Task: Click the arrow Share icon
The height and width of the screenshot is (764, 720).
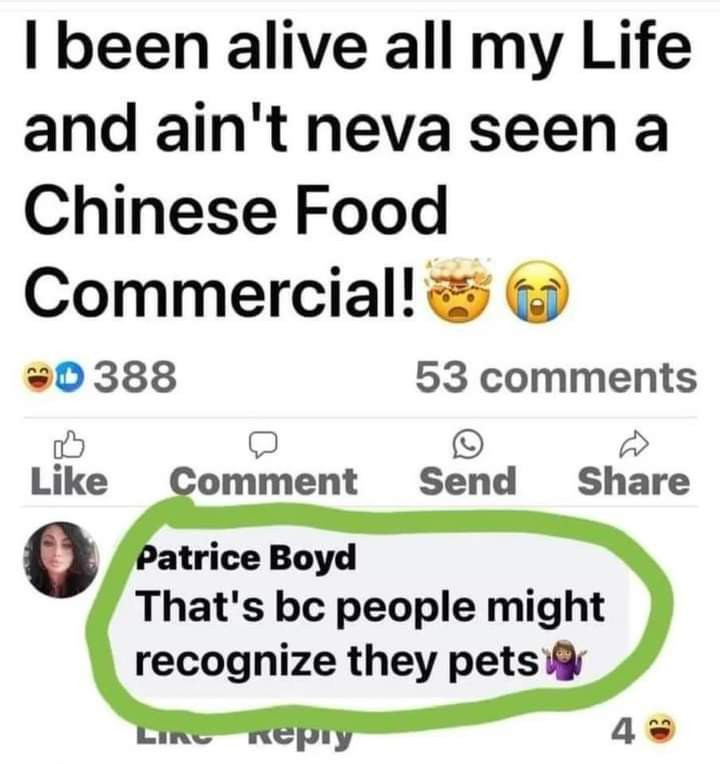Action: [634, 444]
